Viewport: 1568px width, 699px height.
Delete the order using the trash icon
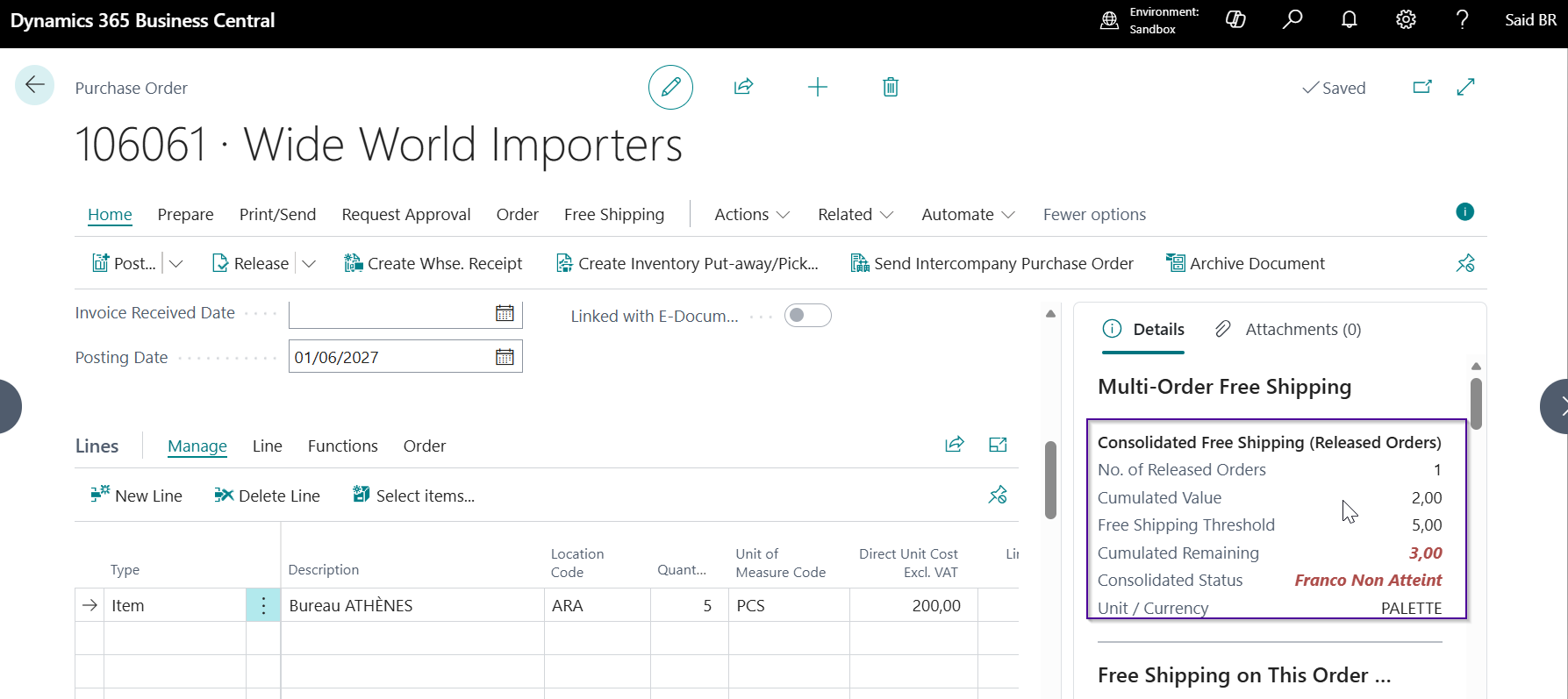click(891, 87)
